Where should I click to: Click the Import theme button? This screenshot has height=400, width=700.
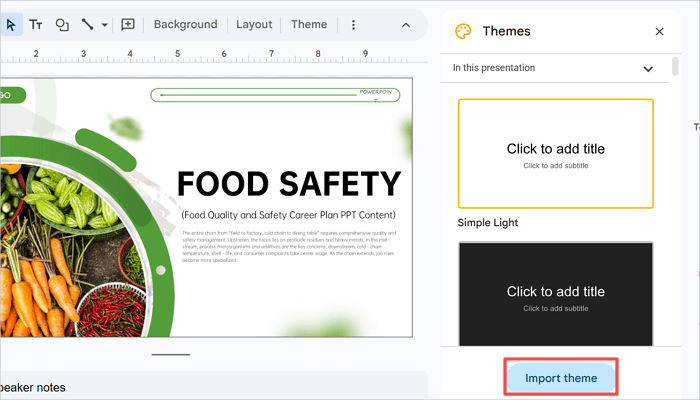pyautogui.click(x=561, y=378)
